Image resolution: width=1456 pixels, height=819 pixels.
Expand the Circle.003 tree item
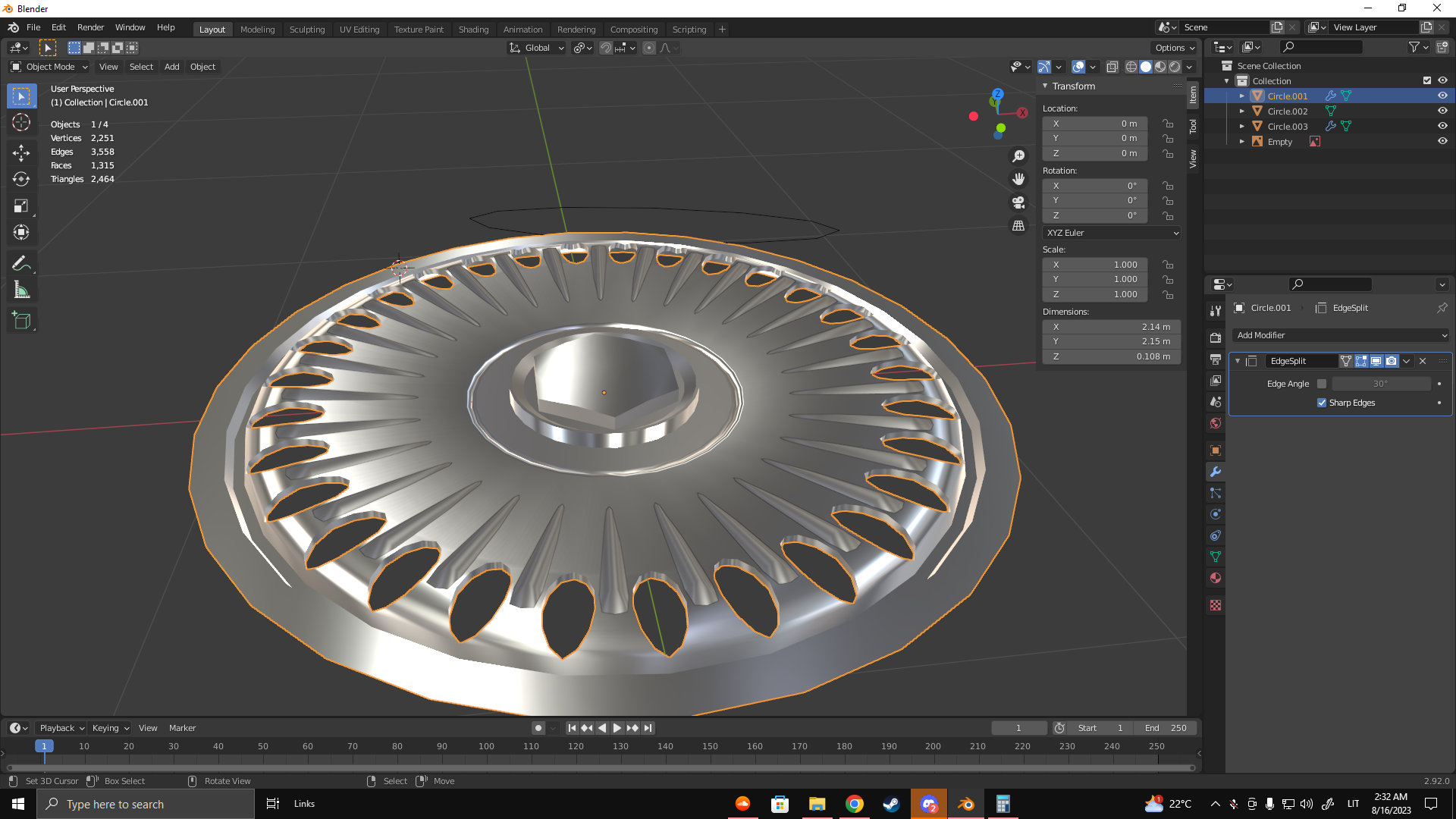tap(1241, 126)
